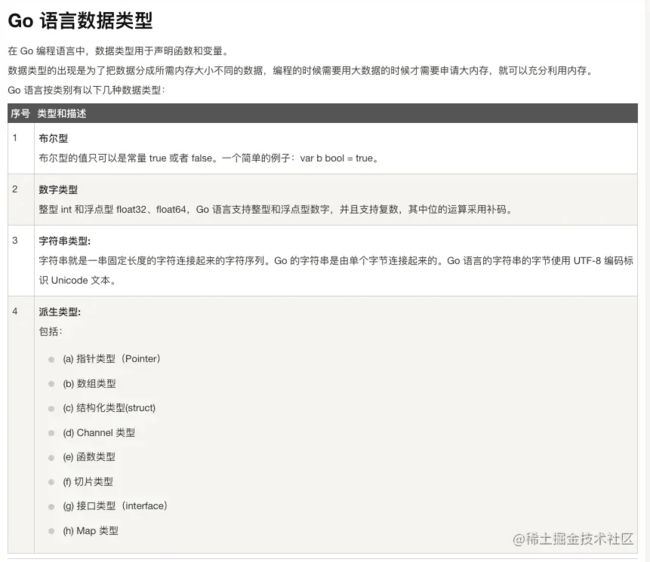The image size is (650, 562).
Task: Select the sentence '在 Go 编程语言中，数据类型用于声明函数和变量。'
Action: point(118,51)
